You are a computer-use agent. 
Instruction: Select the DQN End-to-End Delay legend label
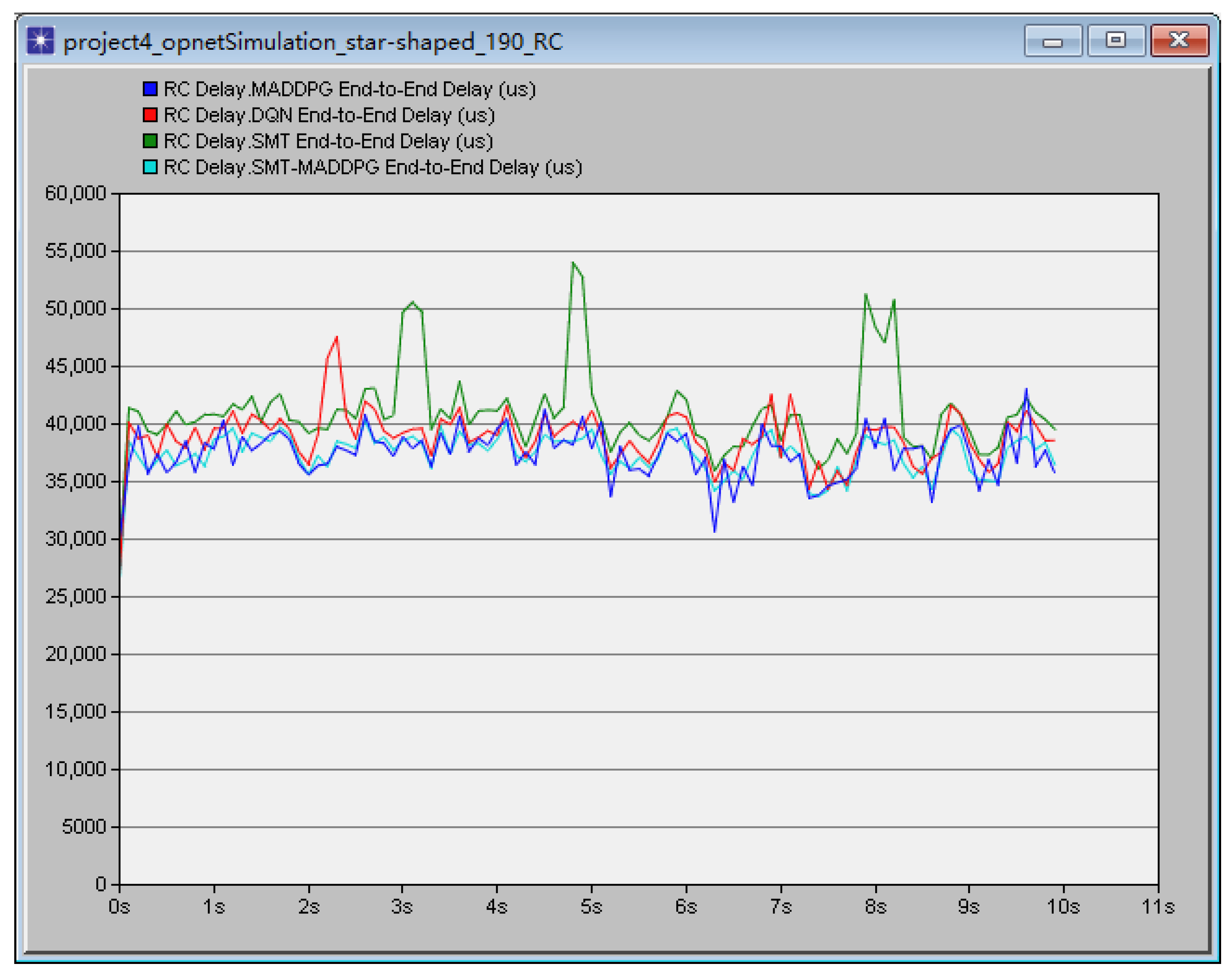click(329, 115)
